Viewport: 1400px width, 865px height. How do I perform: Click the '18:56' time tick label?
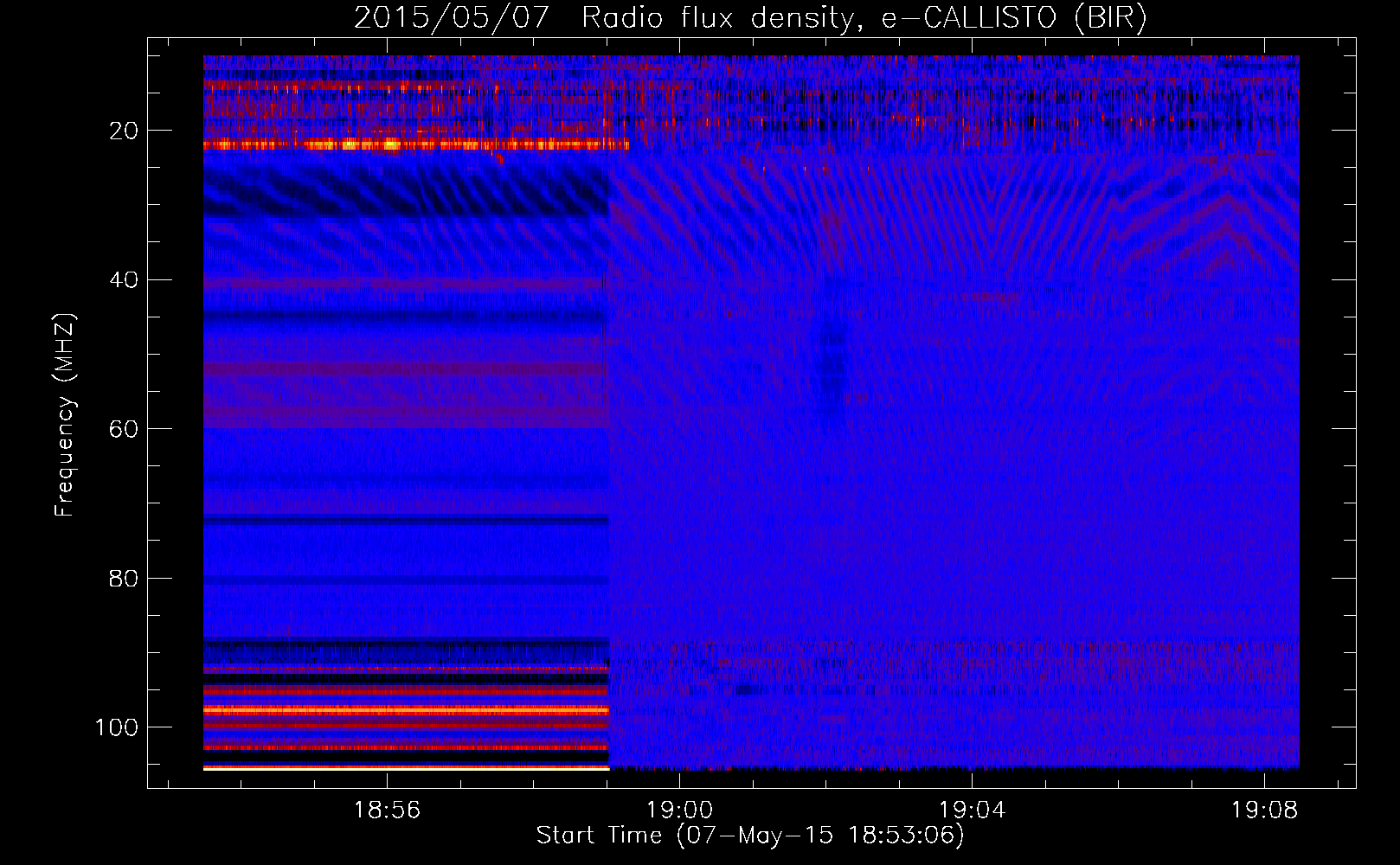387,811
